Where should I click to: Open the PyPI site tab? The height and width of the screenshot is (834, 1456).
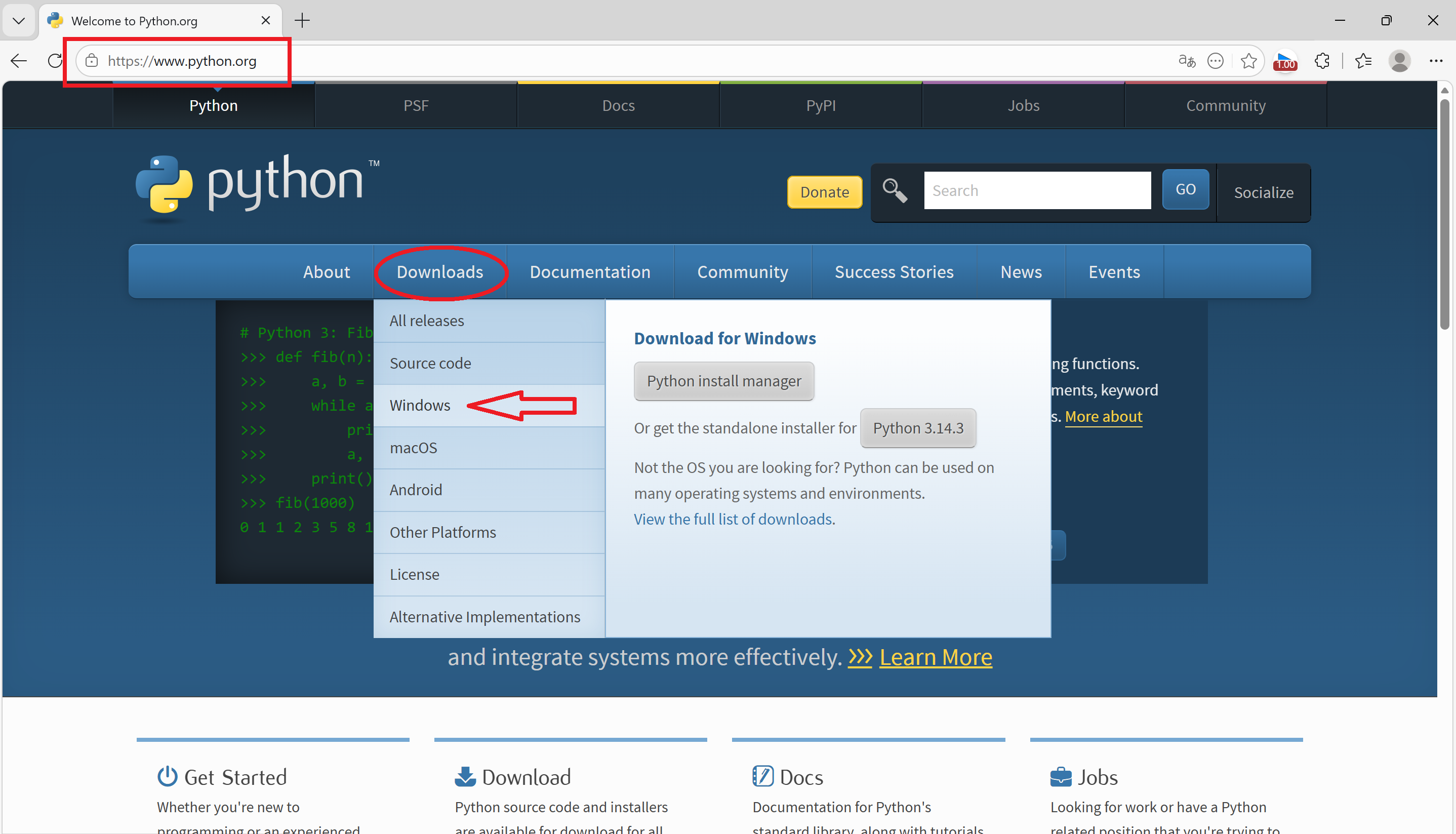pyautogui.click(x=821, y=105)
